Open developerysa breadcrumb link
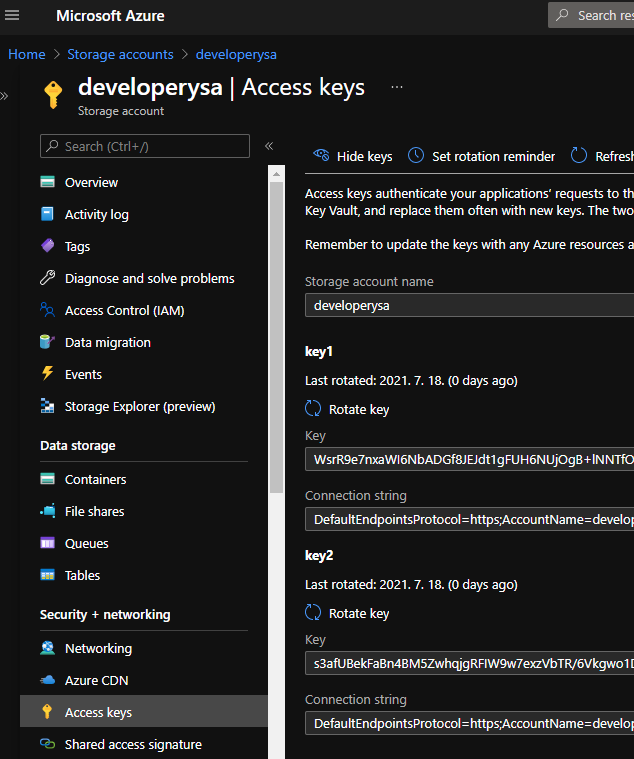Image resolution: width=634 pixels, height=759 pixels. coord(236,54)
